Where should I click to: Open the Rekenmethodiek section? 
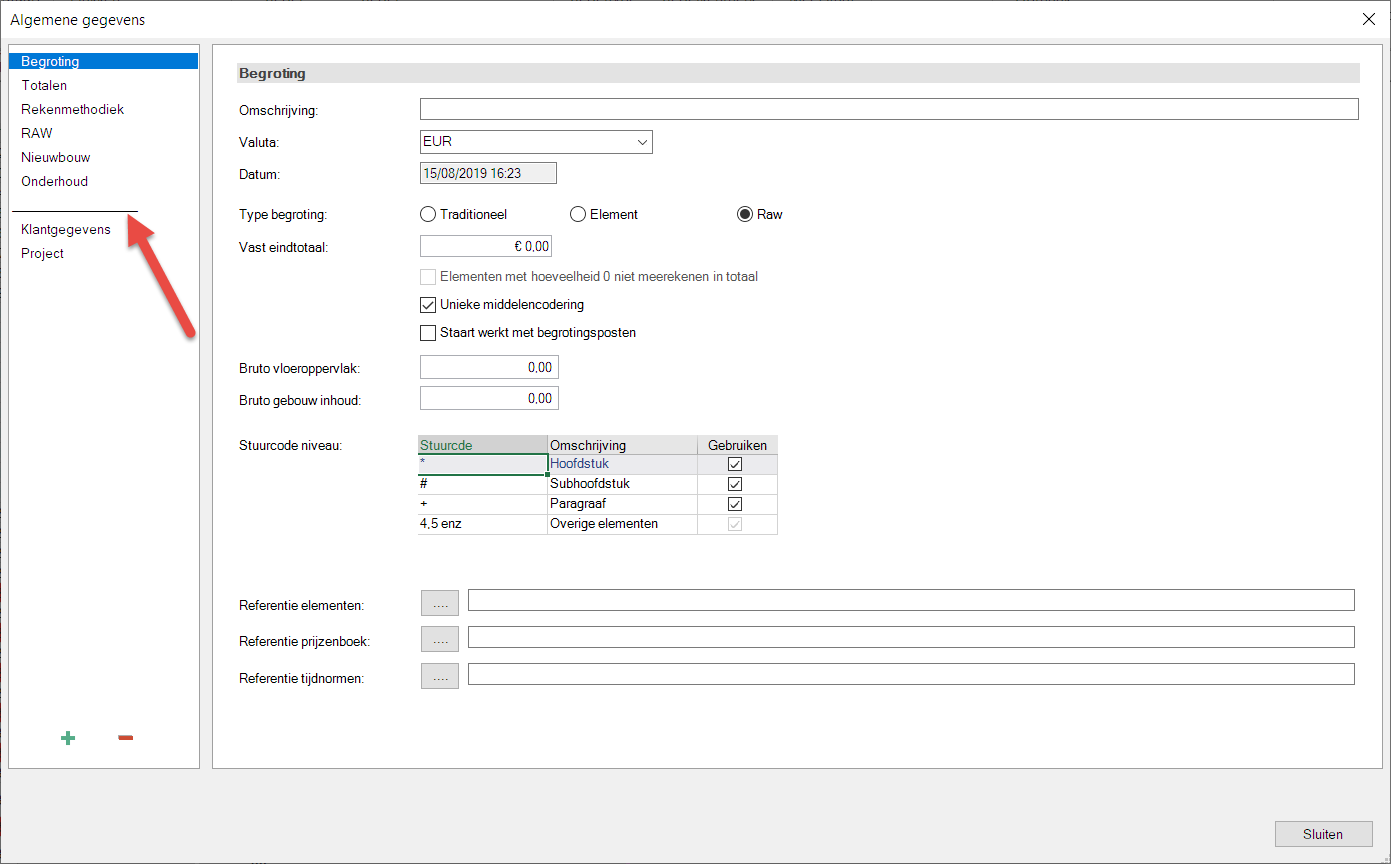click(73, 109)
